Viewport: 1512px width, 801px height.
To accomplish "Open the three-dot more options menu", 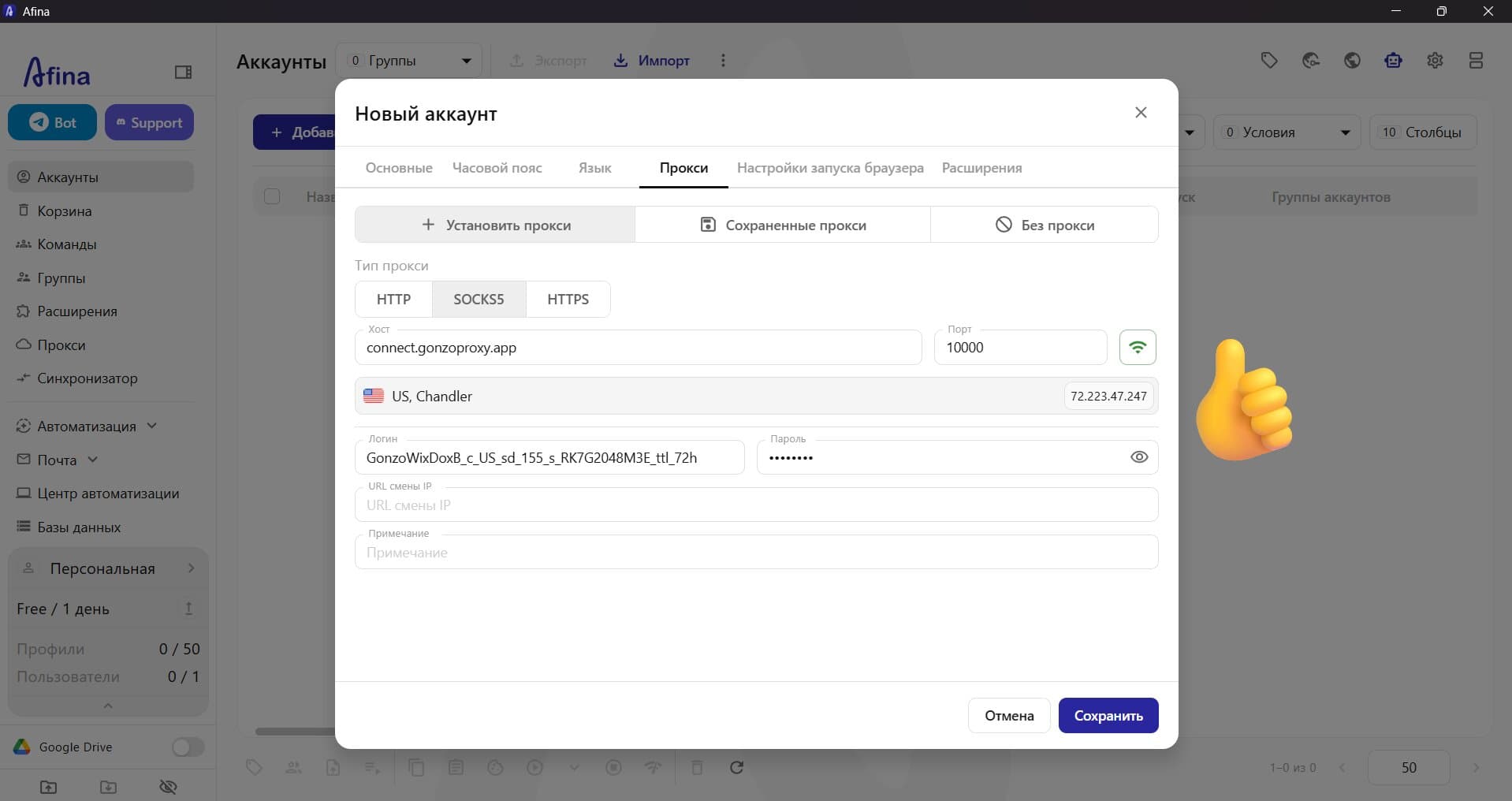I will (723, 61).
